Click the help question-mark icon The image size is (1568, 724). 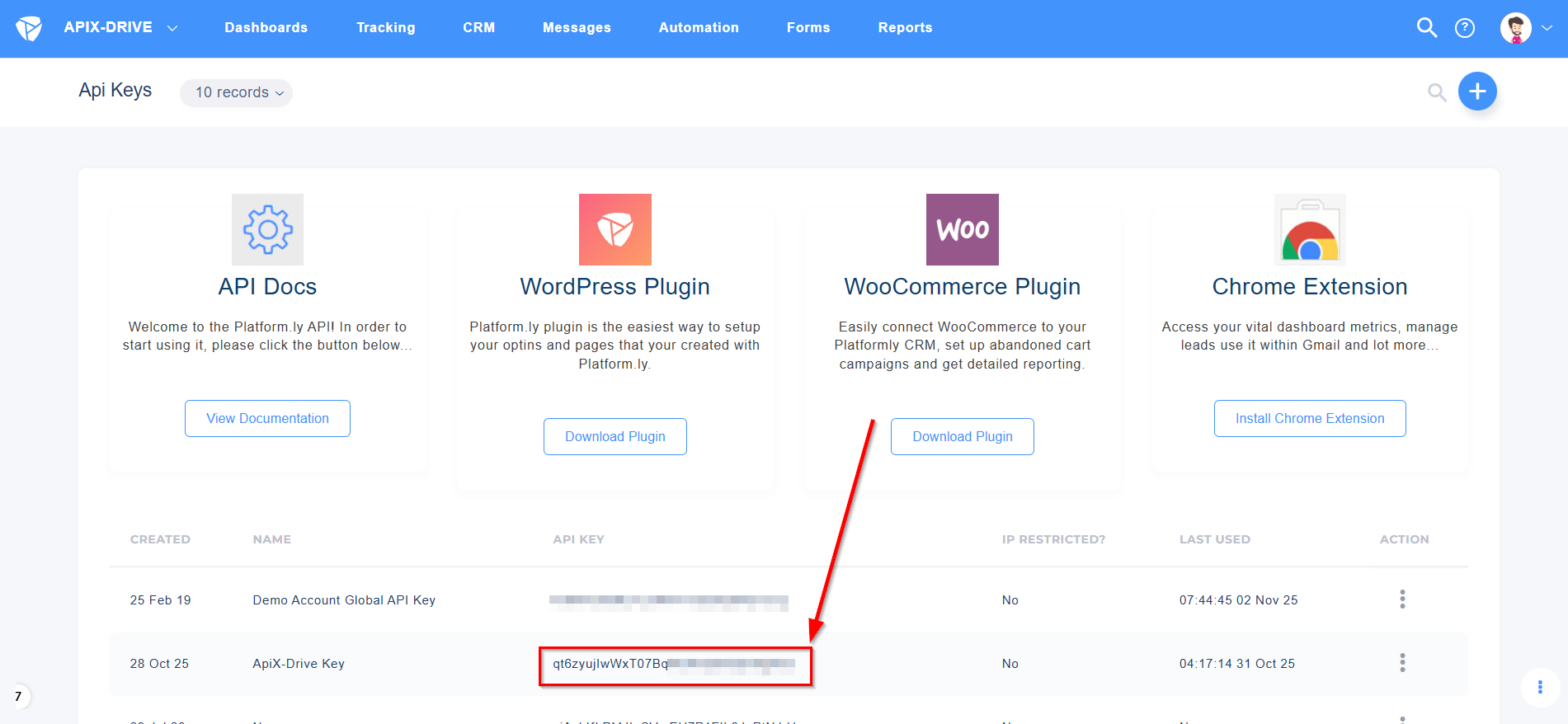(1465, 27)
